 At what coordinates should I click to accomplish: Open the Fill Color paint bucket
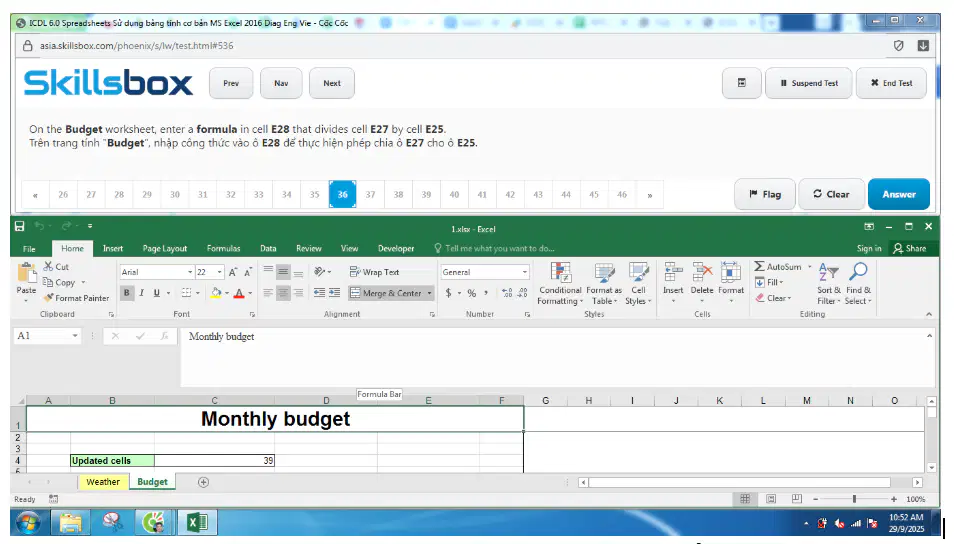(x=216, y=293)
